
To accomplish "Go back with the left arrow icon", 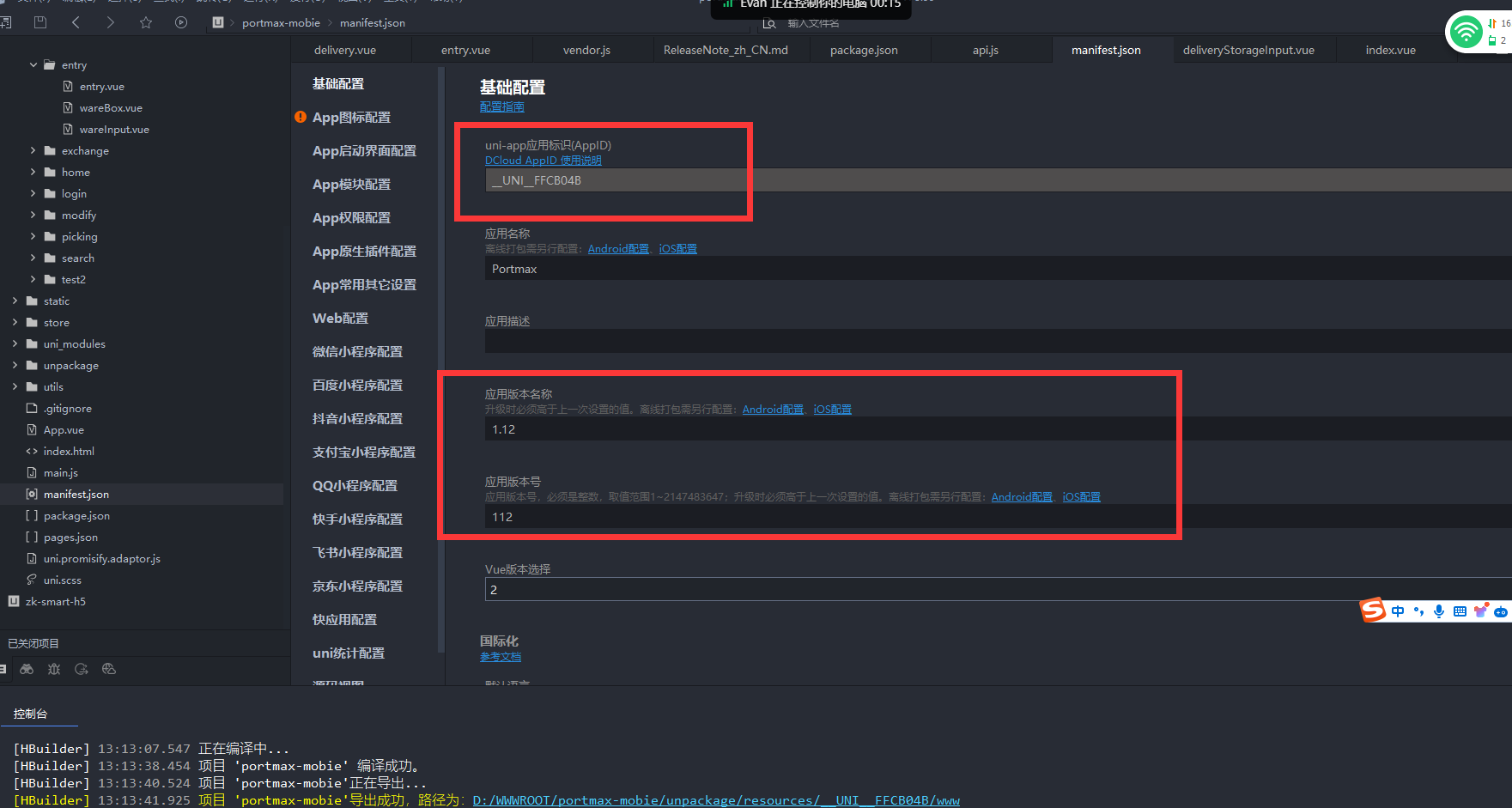I will 76,22.
